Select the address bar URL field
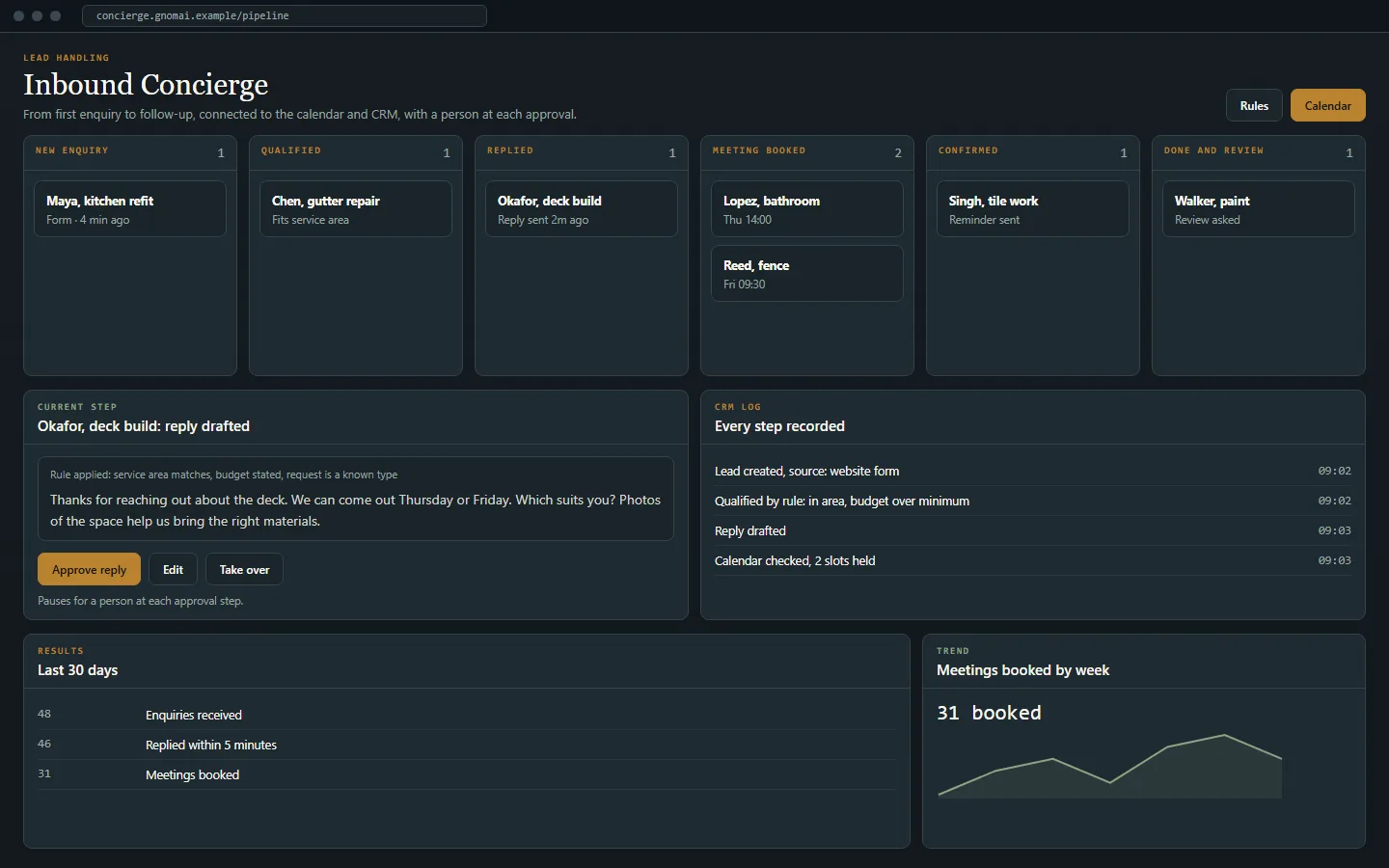This screenshot has height=868, width=1389. coord(285,15)
